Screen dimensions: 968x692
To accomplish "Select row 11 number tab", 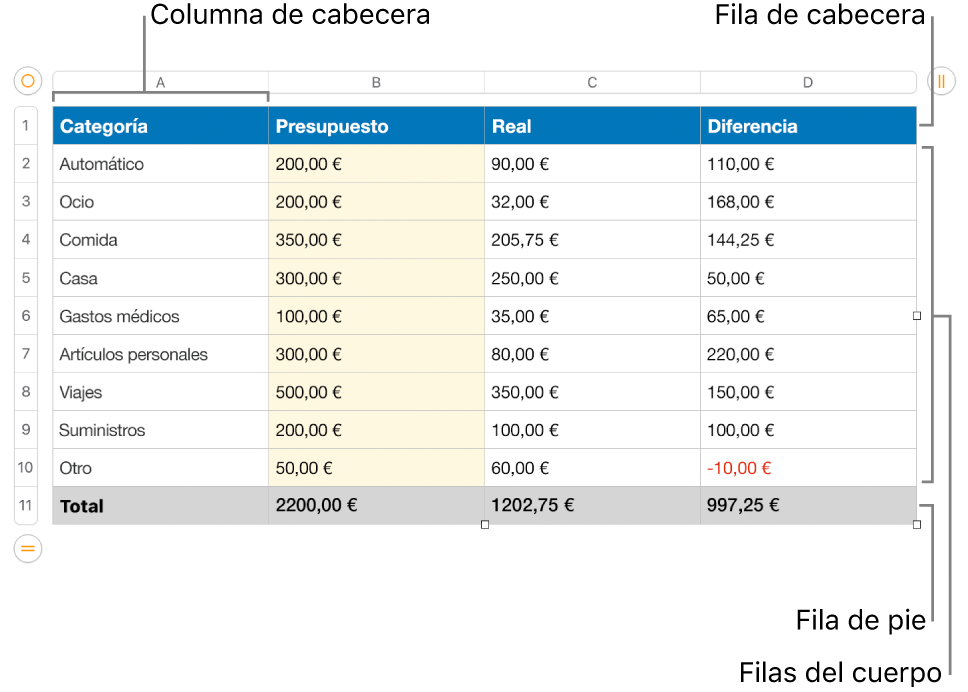I will click(26, 506).
